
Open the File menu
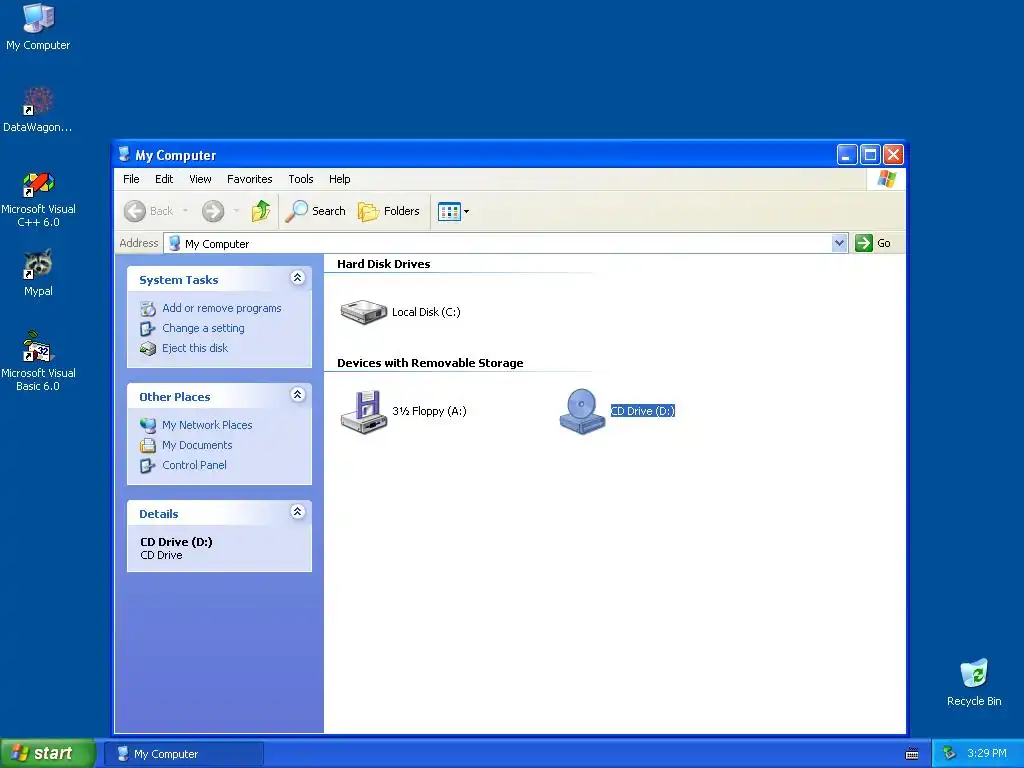(x=131, y=179)
